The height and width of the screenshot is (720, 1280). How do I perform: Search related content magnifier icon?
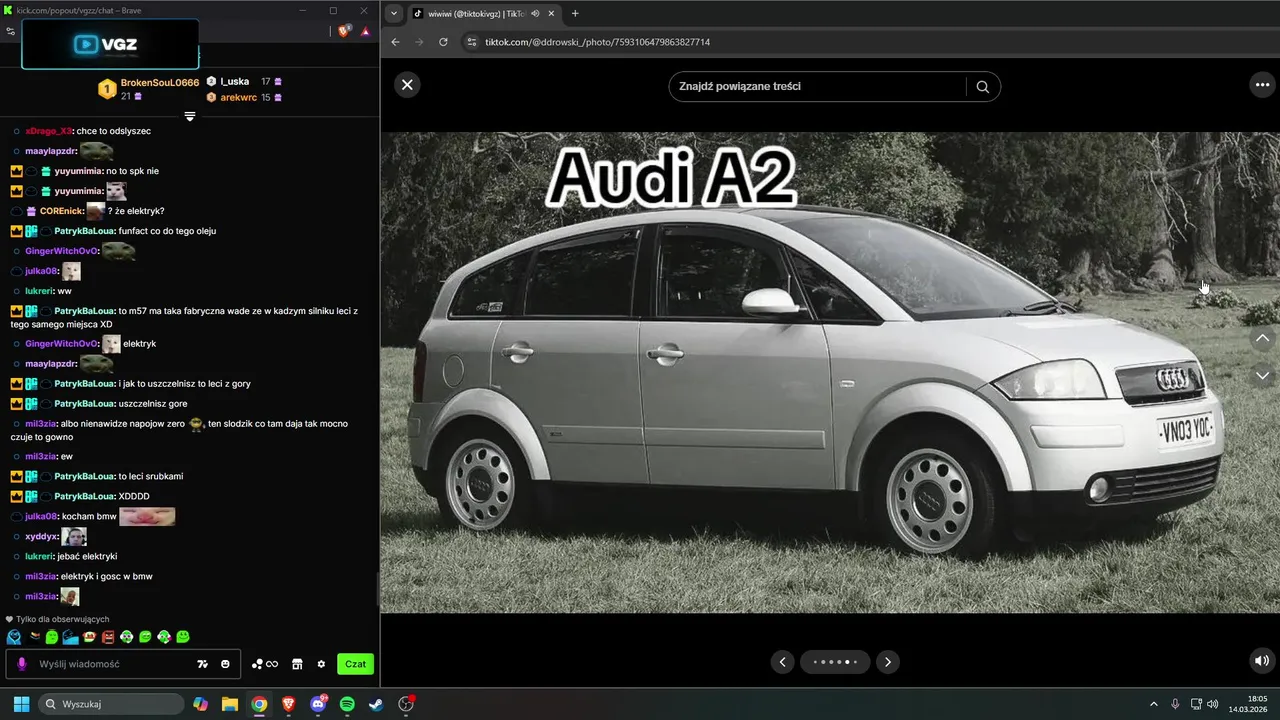982,86
